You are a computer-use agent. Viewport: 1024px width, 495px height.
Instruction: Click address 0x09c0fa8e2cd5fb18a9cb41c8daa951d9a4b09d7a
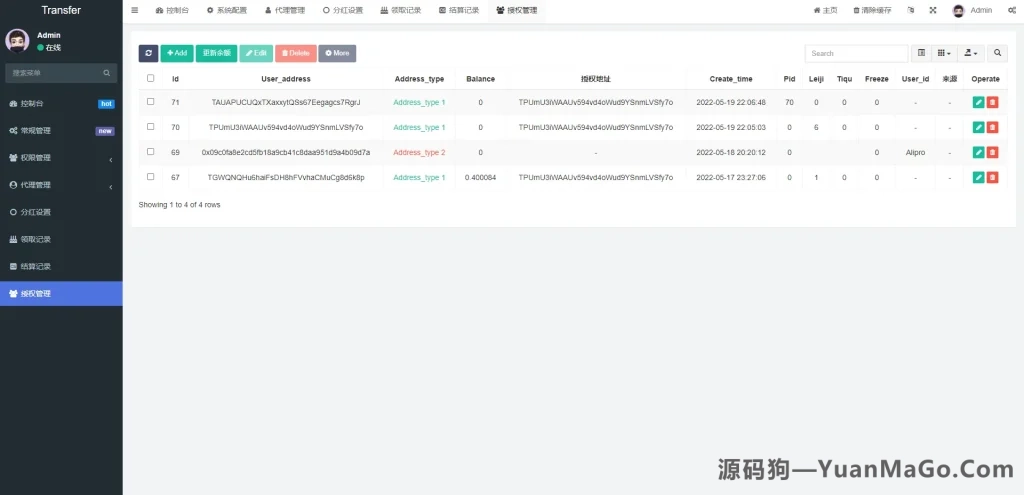point(286,152)
